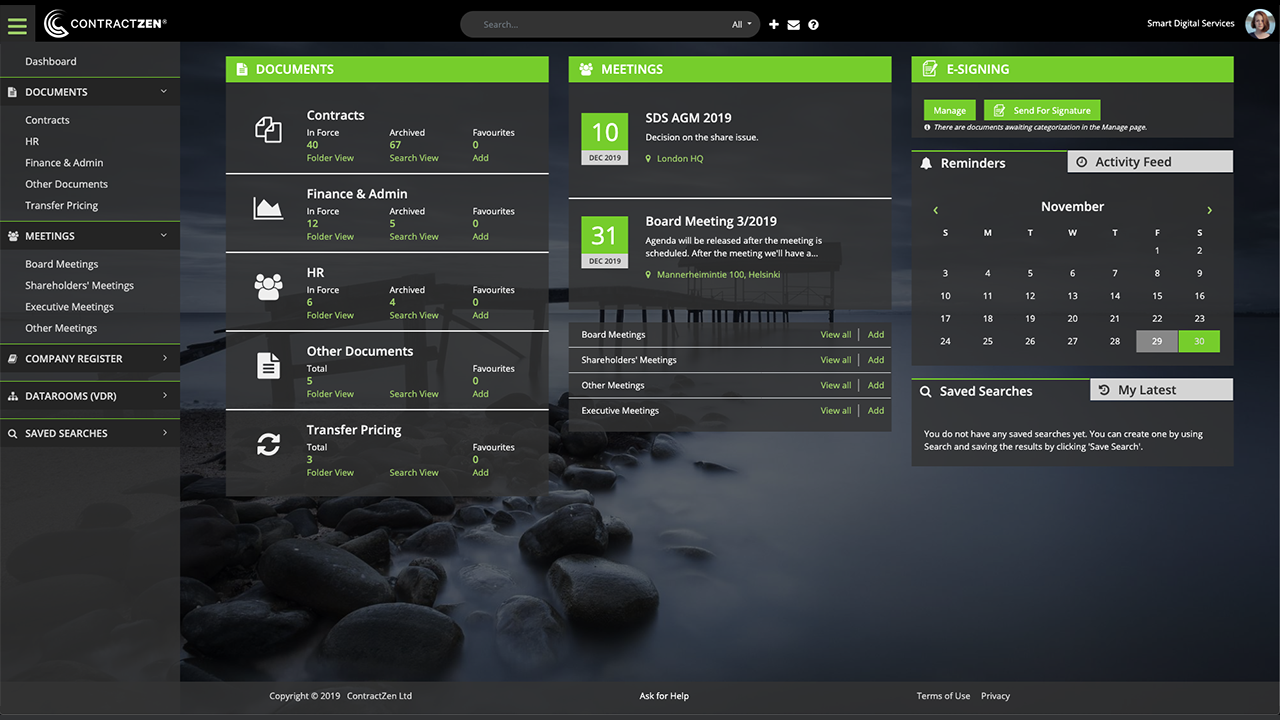The width and height of the screenshot is (1280, 720).
Task: Go to next month in calendar
Action: point(1209,210)
